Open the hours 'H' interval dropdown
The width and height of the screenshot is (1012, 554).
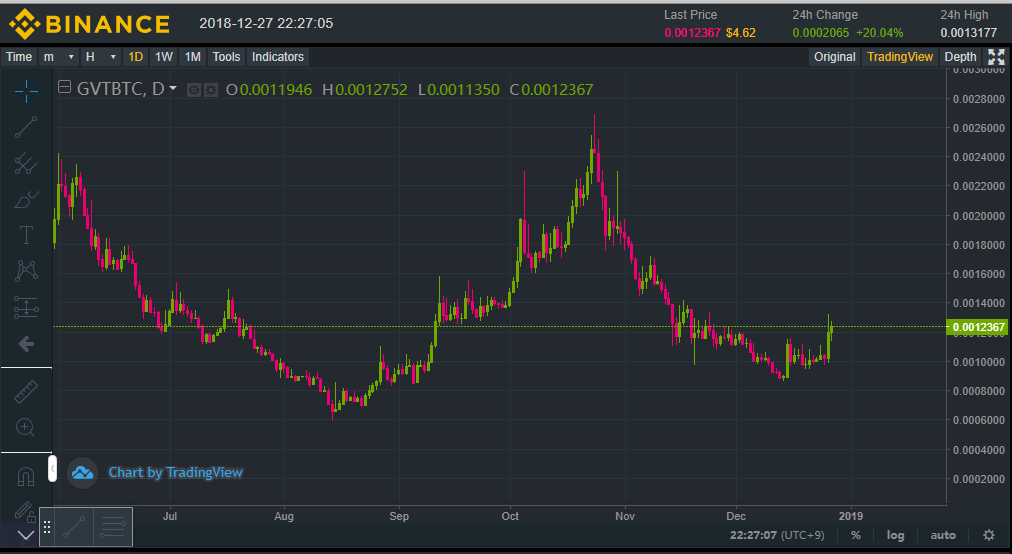tap(99, 57)
